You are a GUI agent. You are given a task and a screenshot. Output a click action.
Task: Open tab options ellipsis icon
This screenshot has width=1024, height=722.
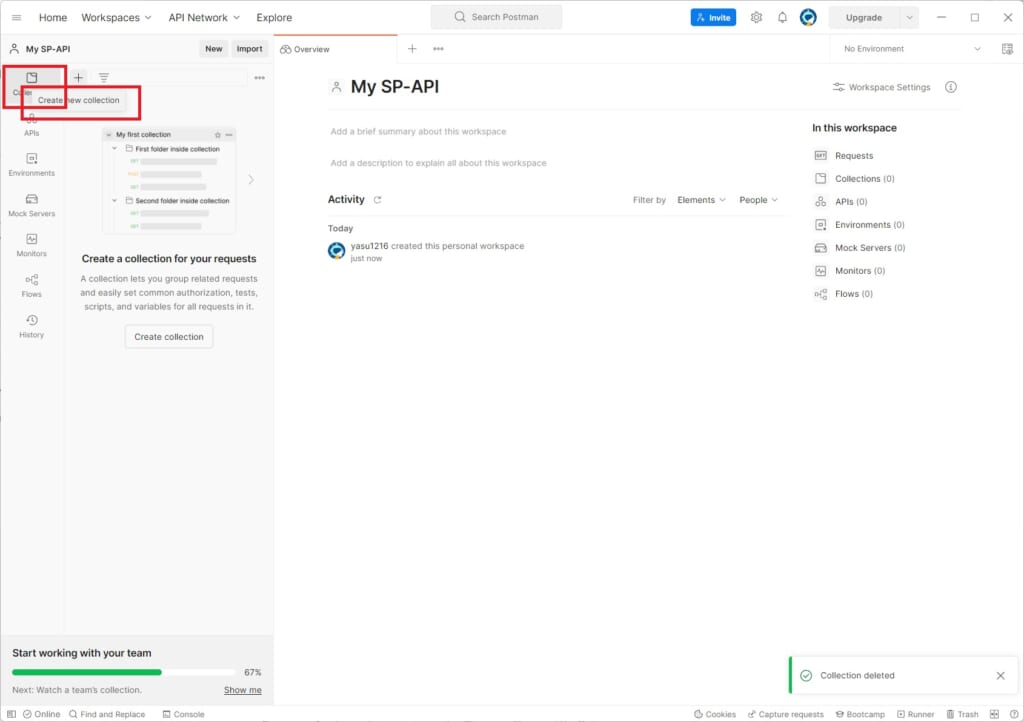click(438, 49)
